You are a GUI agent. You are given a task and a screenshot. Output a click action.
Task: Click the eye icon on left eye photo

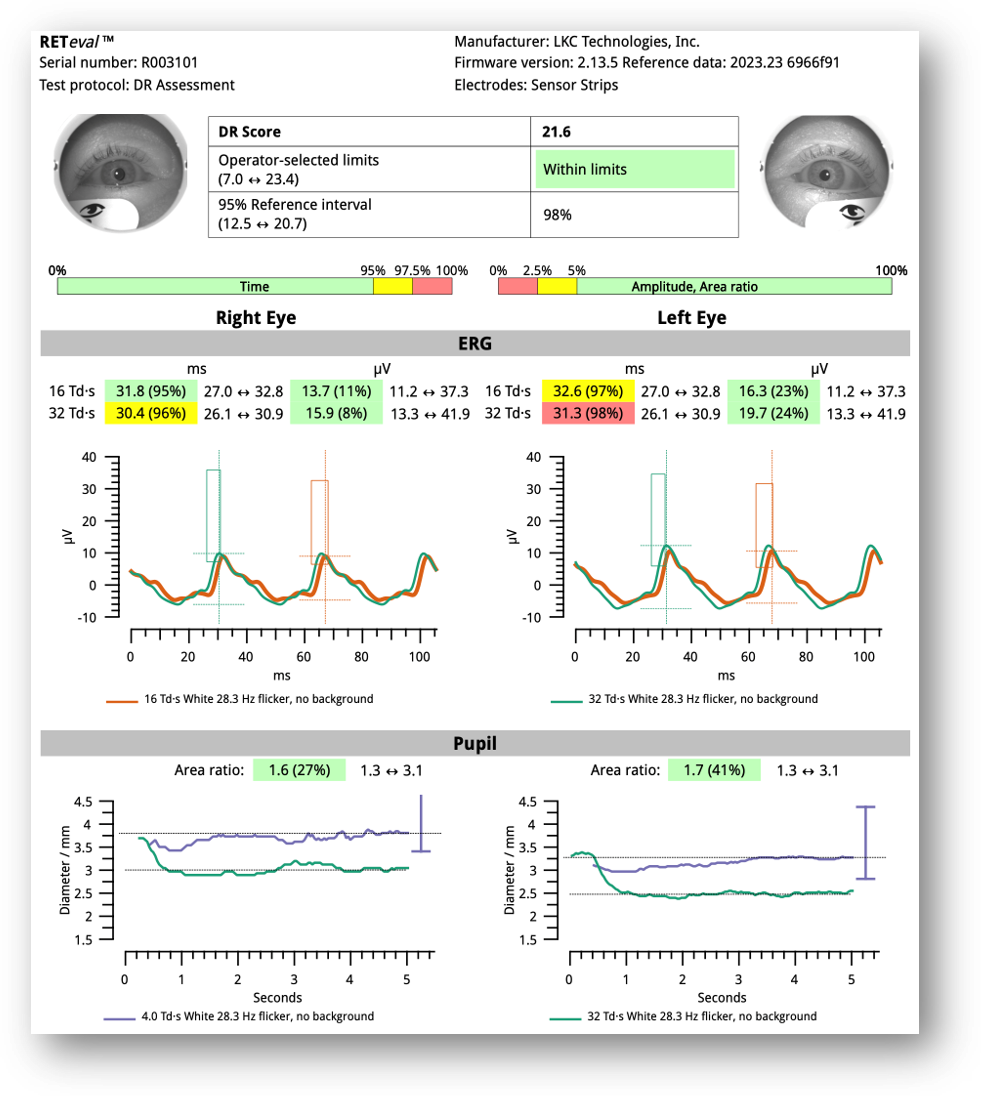pyautogui.click(x=852, y=211)
